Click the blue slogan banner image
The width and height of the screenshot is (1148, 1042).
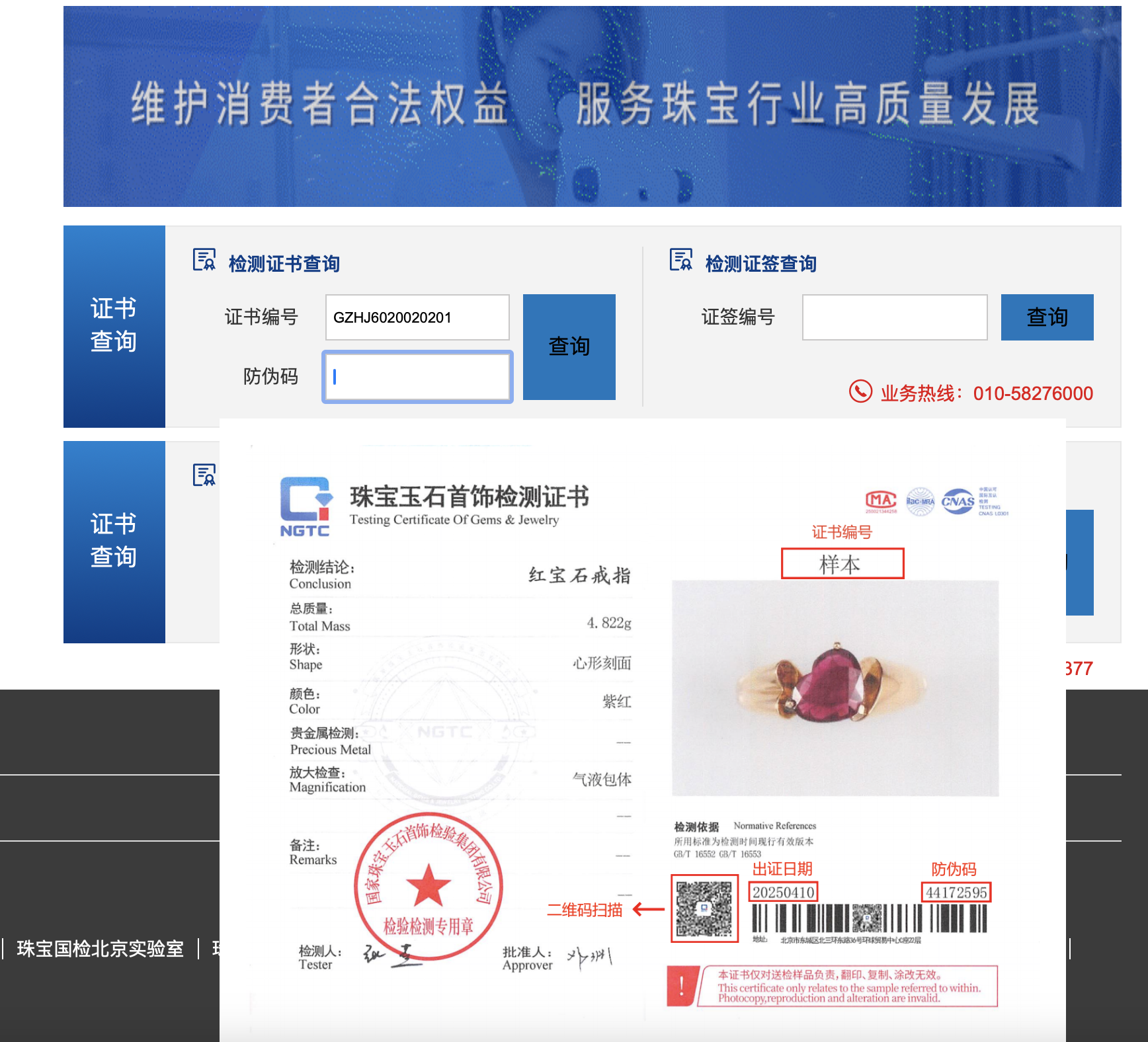[x=592, y=106]
